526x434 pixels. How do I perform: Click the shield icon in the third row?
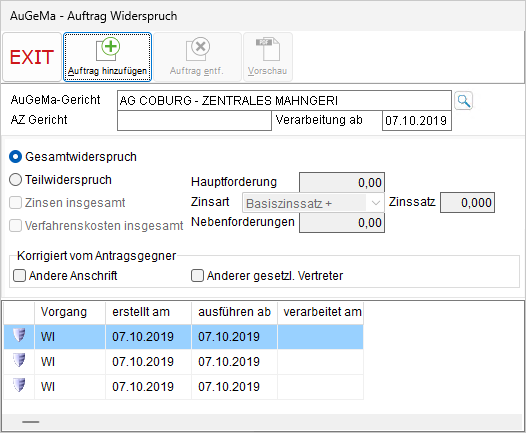[x=19, y=386]
